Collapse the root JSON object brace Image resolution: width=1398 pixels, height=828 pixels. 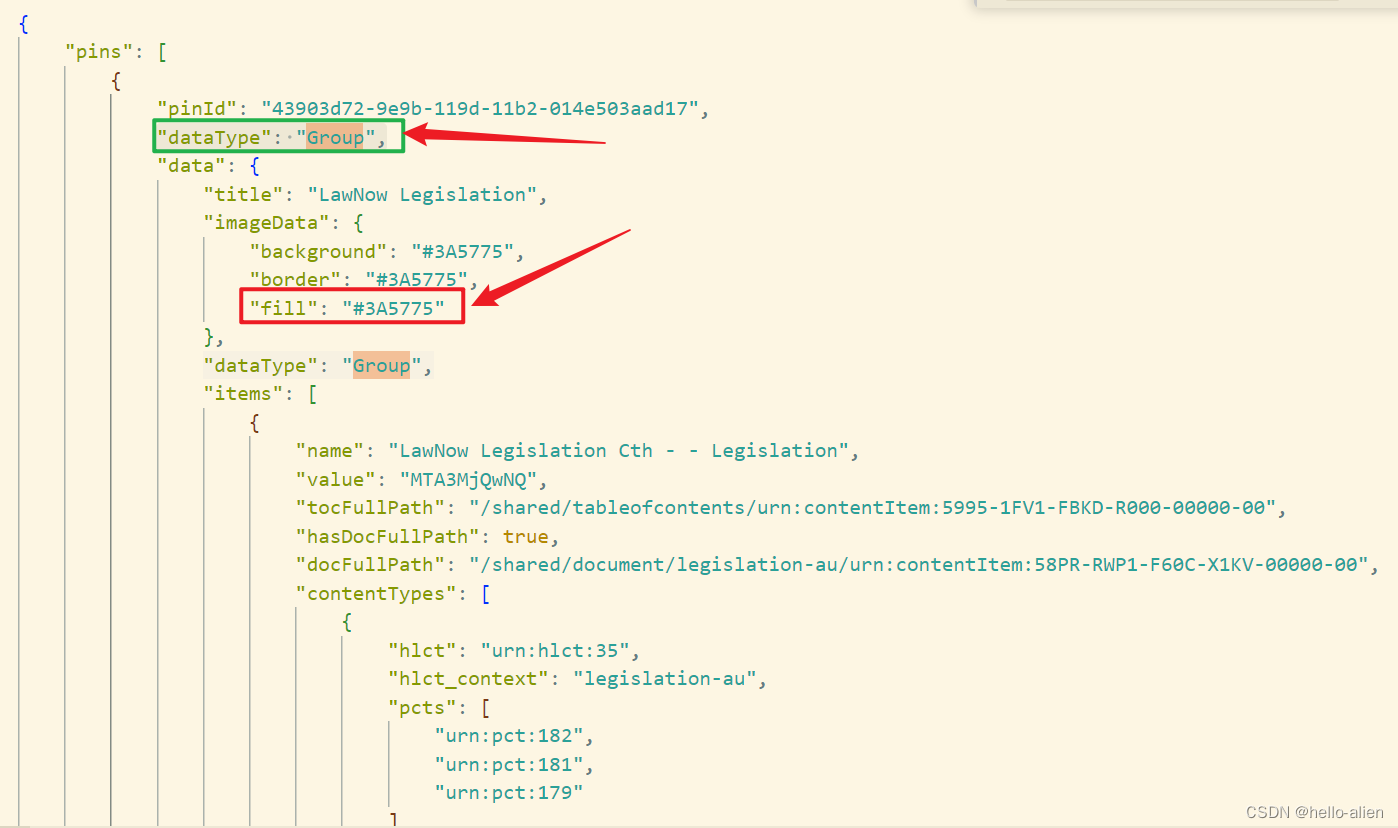21,24
